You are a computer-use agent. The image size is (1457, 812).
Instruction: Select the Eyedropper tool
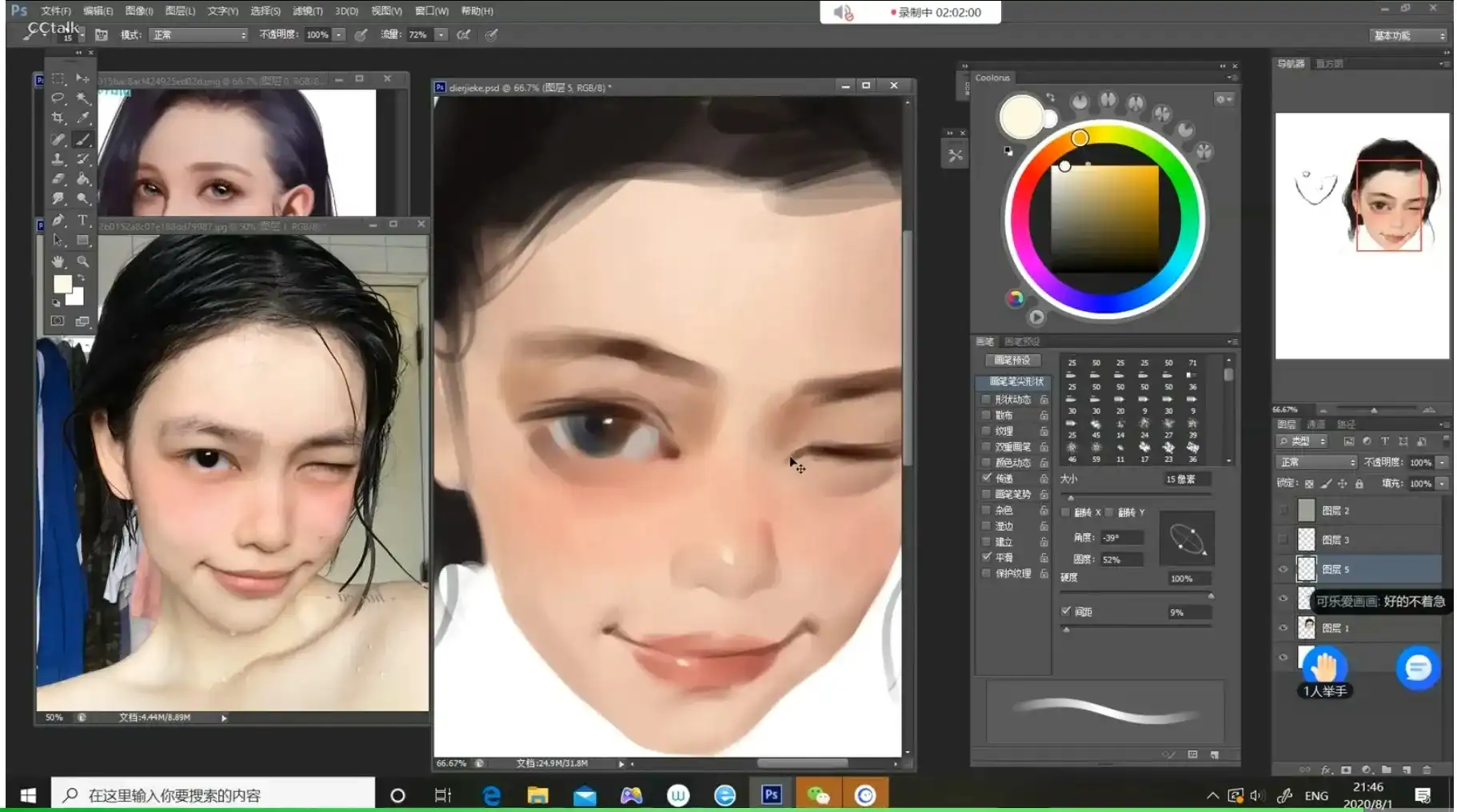[x=82, y=118]
